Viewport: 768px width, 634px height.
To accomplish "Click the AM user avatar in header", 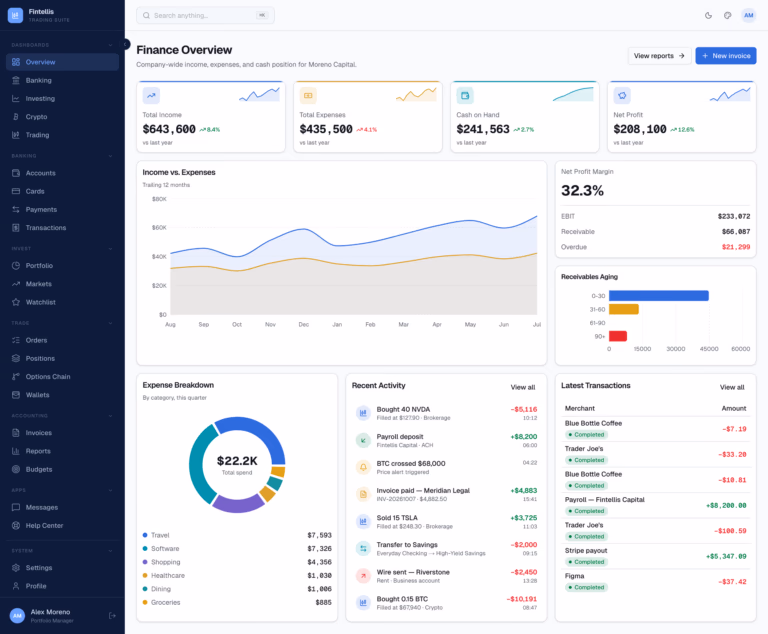I will [748, 15].
